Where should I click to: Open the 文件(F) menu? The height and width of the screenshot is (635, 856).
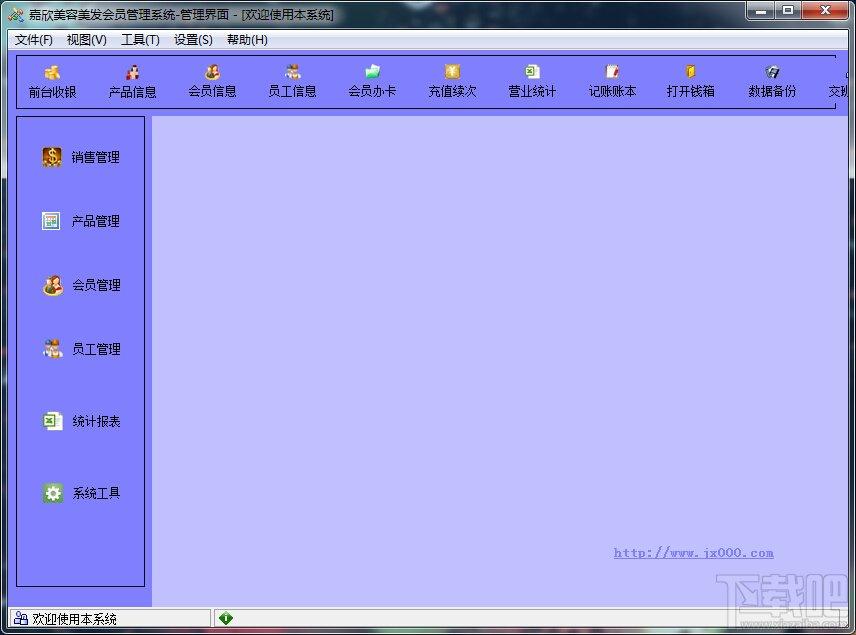[x=34, y=40]
